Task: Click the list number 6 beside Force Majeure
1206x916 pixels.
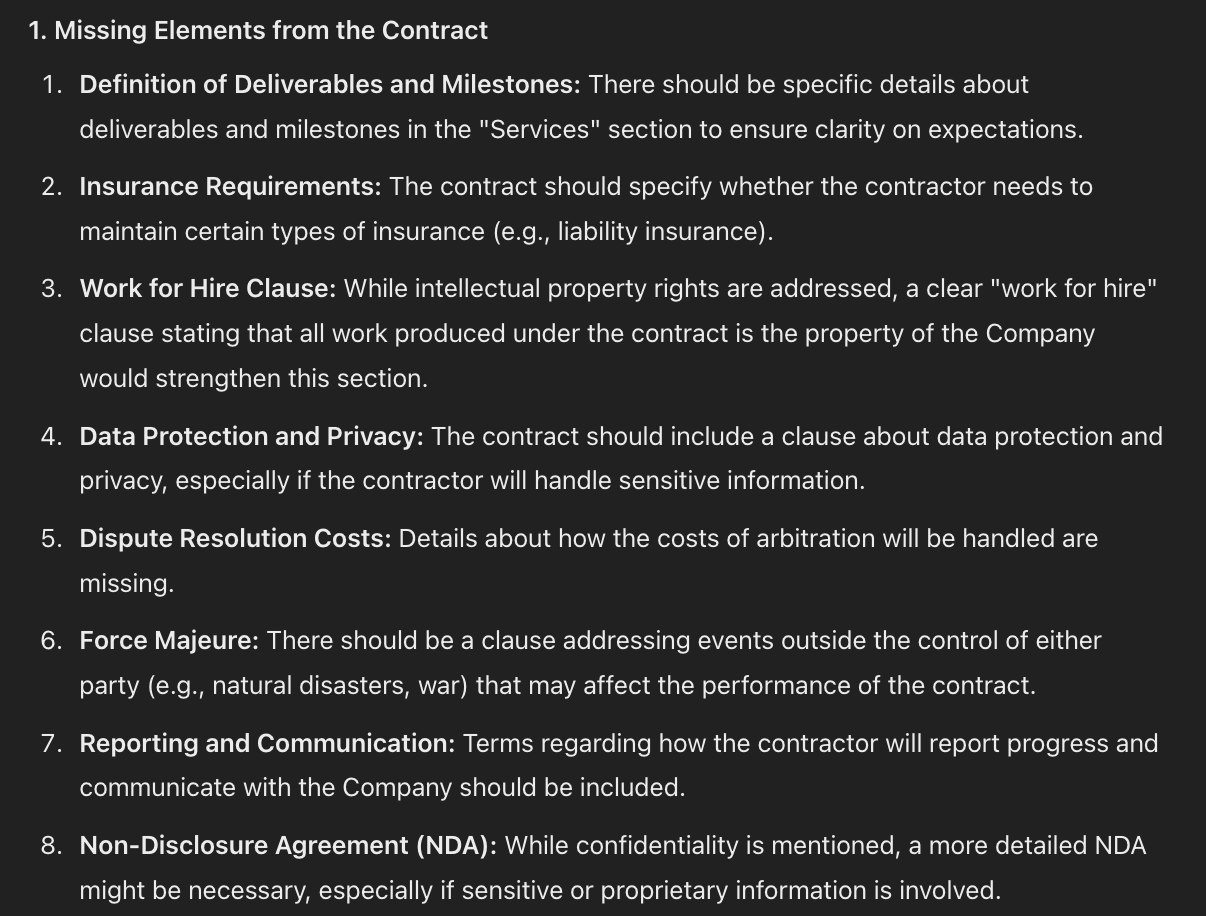Action: tap(51, 641)
